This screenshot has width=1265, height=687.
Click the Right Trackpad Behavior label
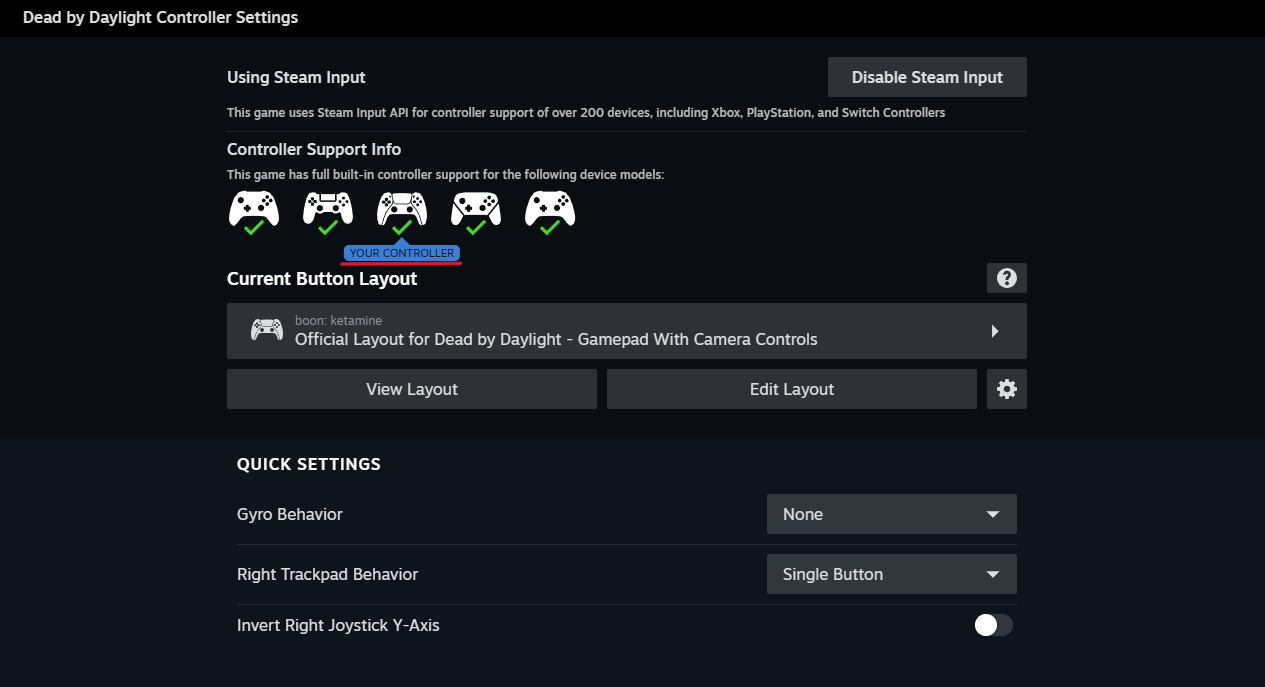tap(327, 574)
